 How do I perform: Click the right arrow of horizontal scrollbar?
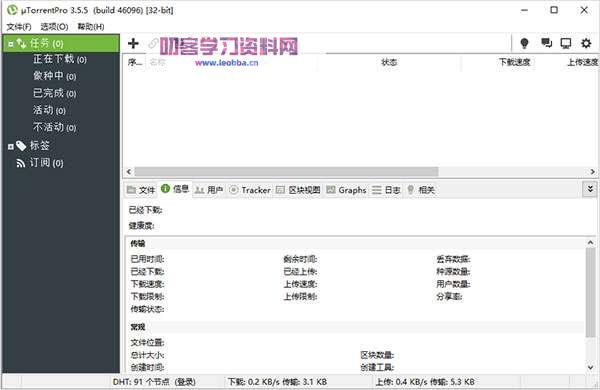point(592,171)
